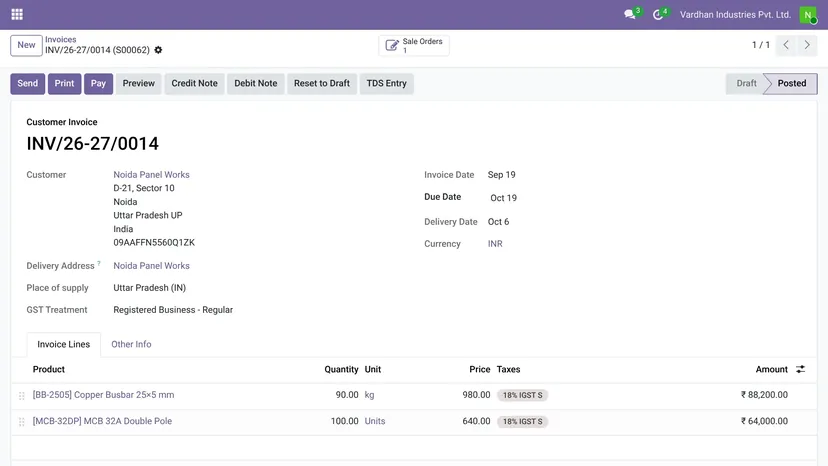The width and height of the screenshot is (828, 466).
Task: Click the address line D-21, Sector 10
Action: coord(144,188)
